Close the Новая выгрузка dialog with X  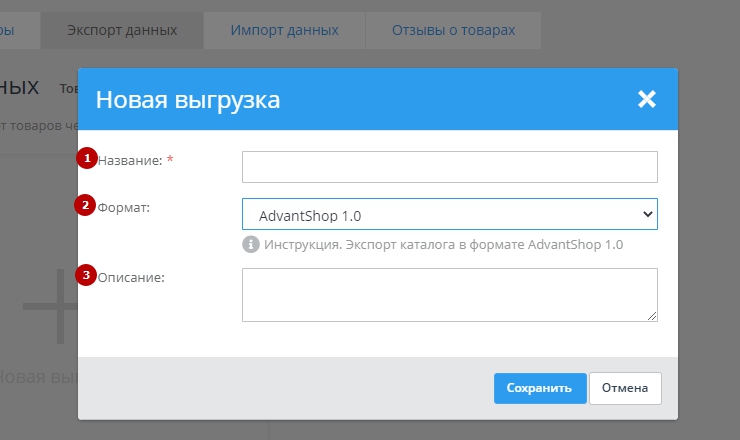pyautogui.click(x=647, y=99)
